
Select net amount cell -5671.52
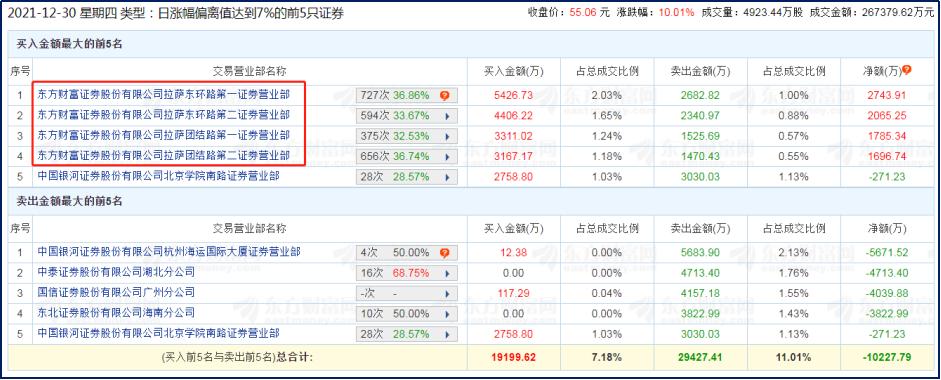887,253
